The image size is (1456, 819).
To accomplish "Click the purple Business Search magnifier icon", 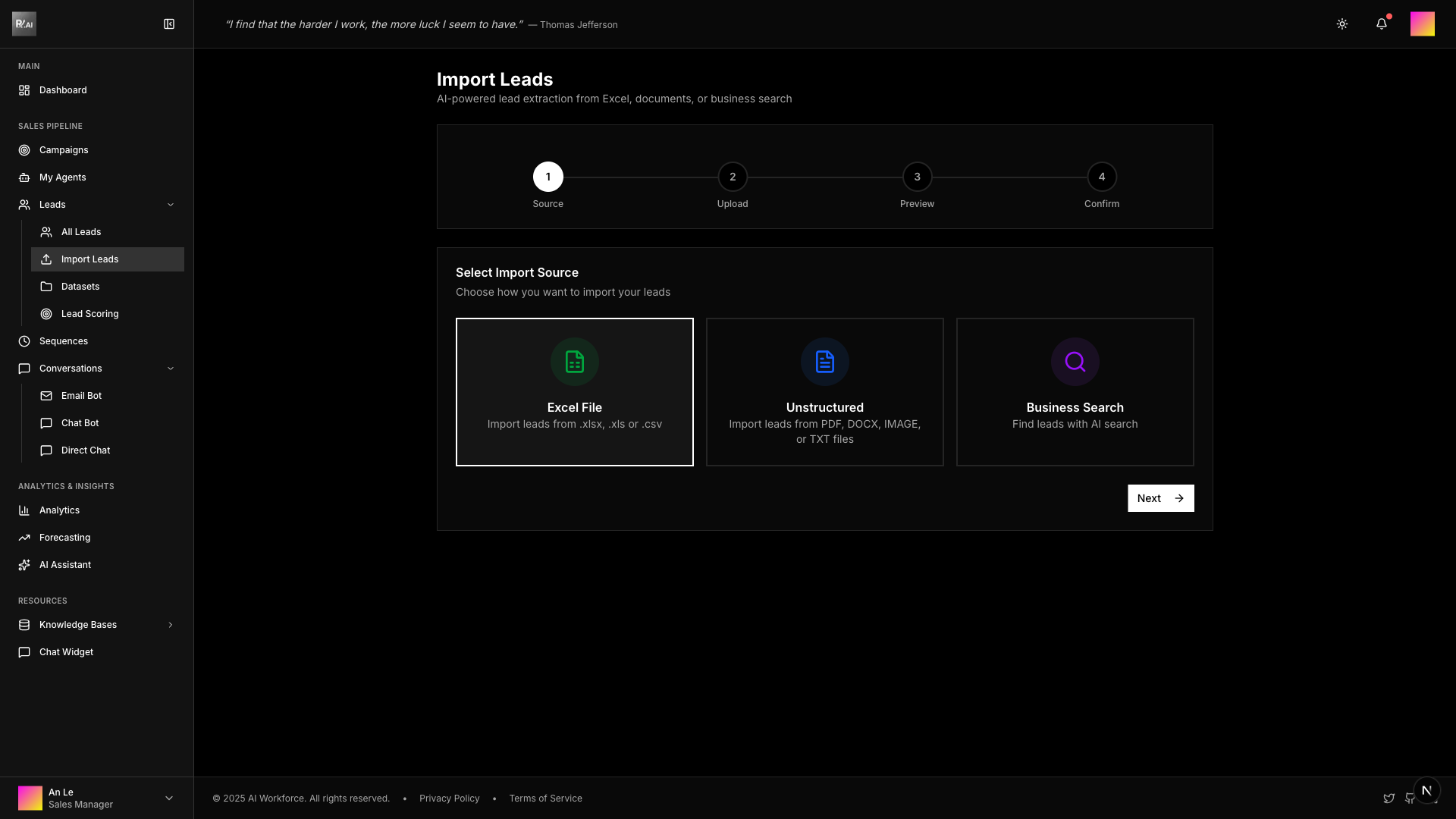I will coord(1075,362).
